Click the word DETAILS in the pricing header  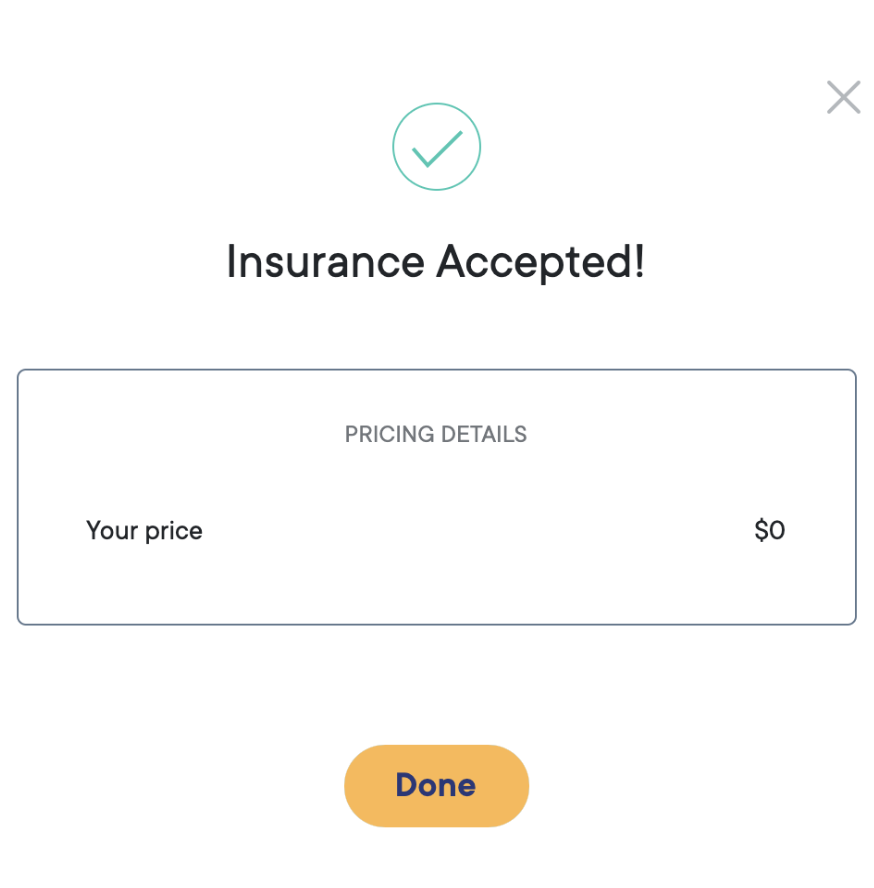484,434
